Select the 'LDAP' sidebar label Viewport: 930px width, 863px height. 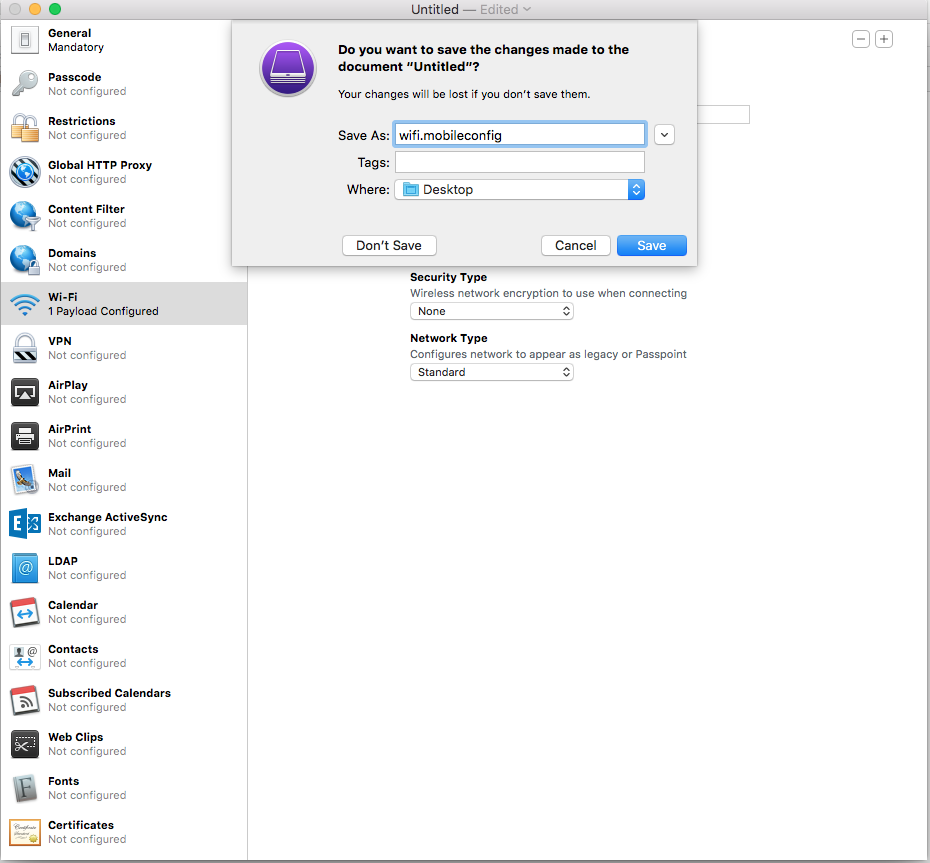click(63, 561)
